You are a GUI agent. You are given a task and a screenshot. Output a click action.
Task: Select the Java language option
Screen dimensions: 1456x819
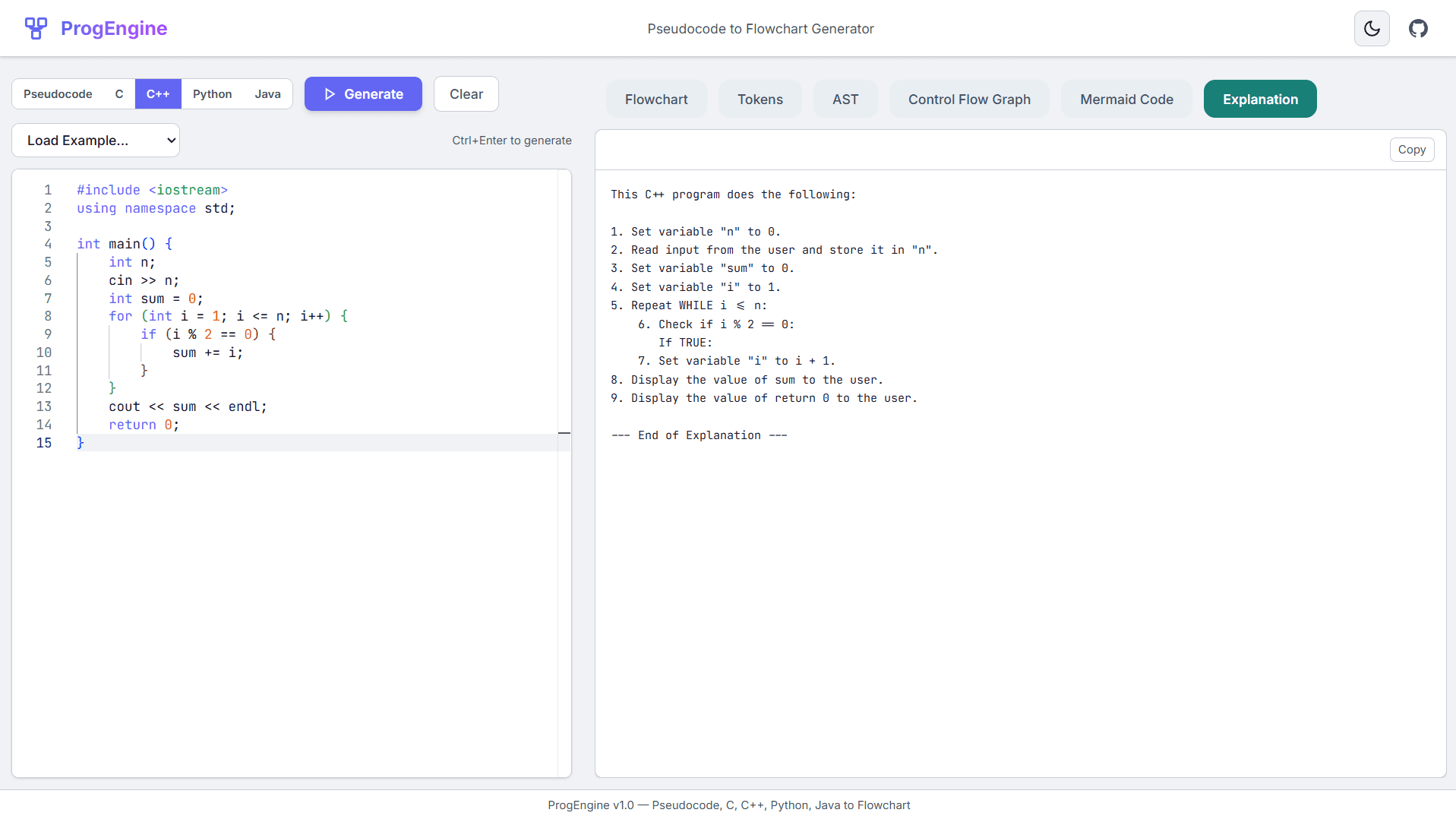[x=267, y=94]
